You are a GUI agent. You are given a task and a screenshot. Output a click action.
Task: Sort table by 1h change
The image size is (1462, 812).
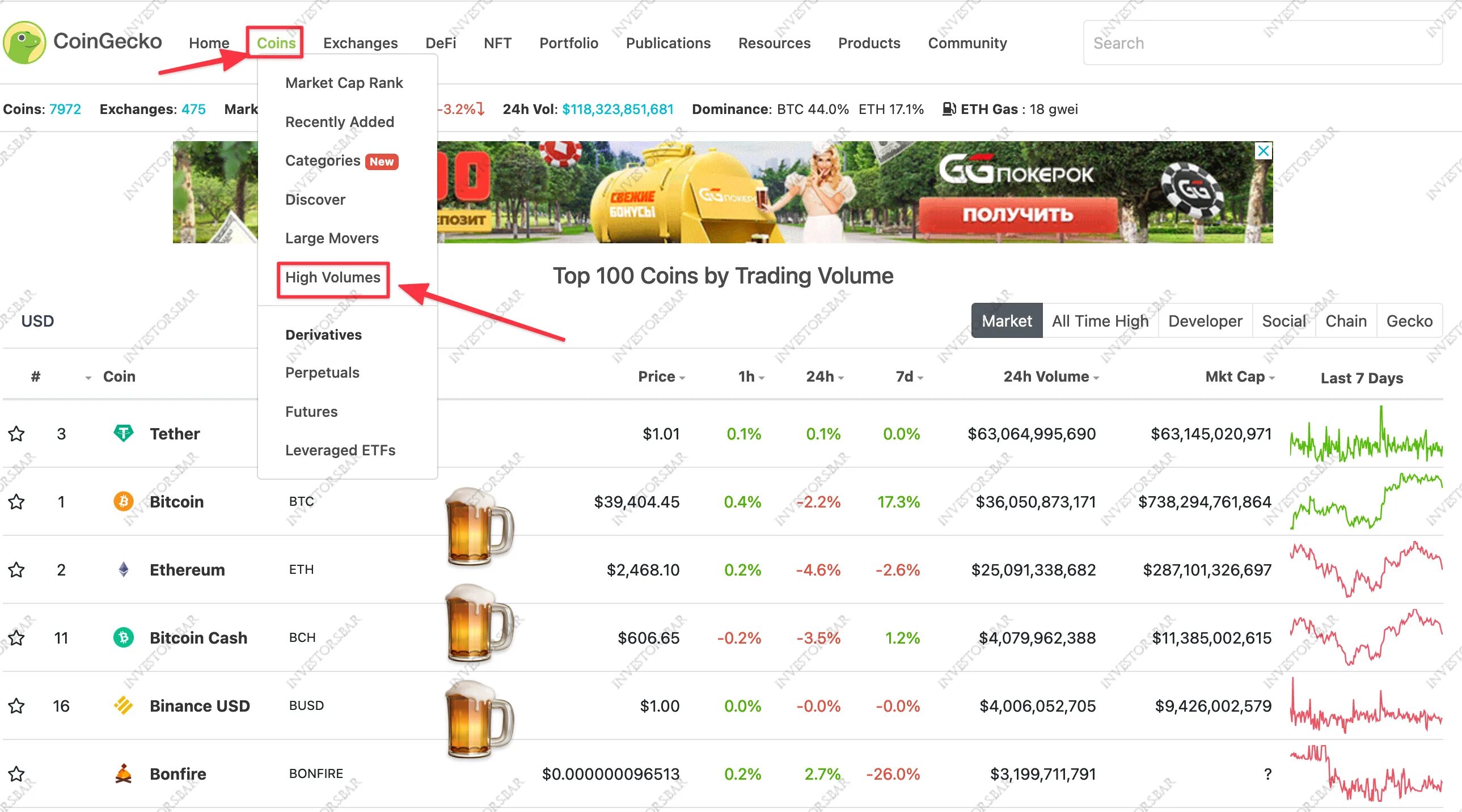tap(751, 377)
